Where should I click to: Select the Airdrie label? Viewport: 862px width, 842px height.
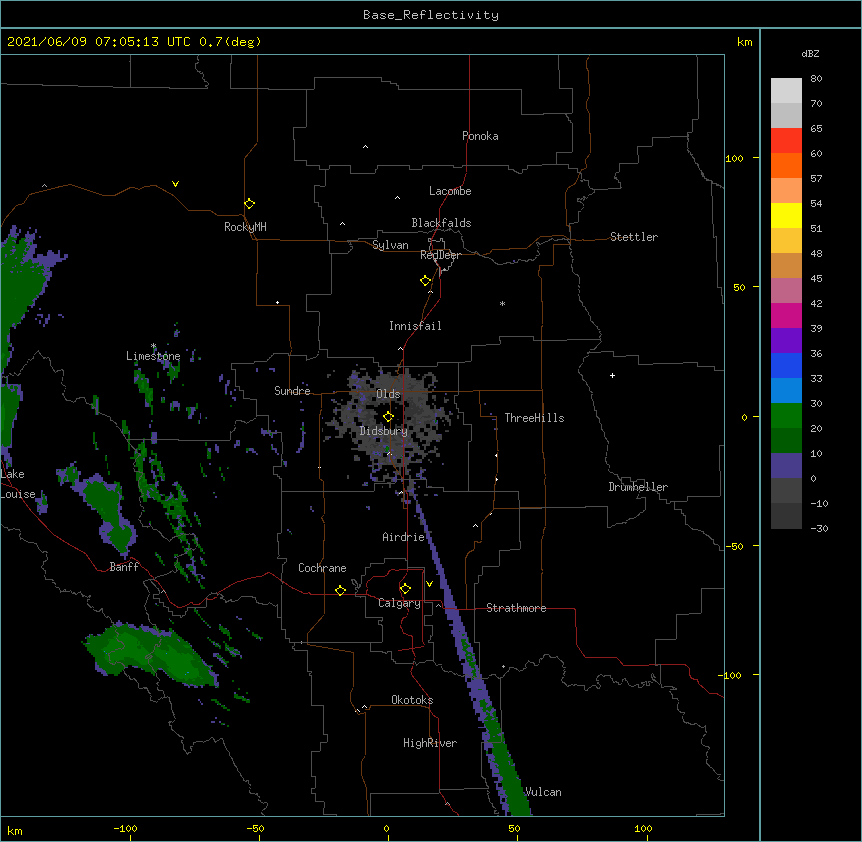(x=404, y=537)
